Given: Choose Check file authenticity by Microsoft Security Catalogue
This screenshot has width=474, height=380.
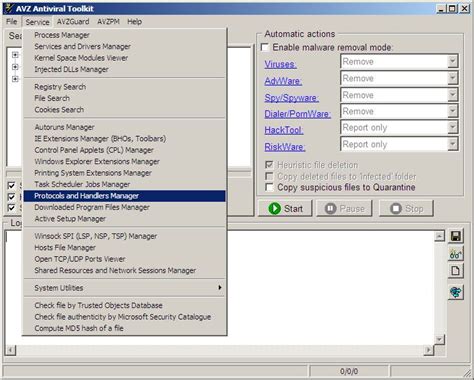Looking at the screenshot, I should (x=125, y=317).
